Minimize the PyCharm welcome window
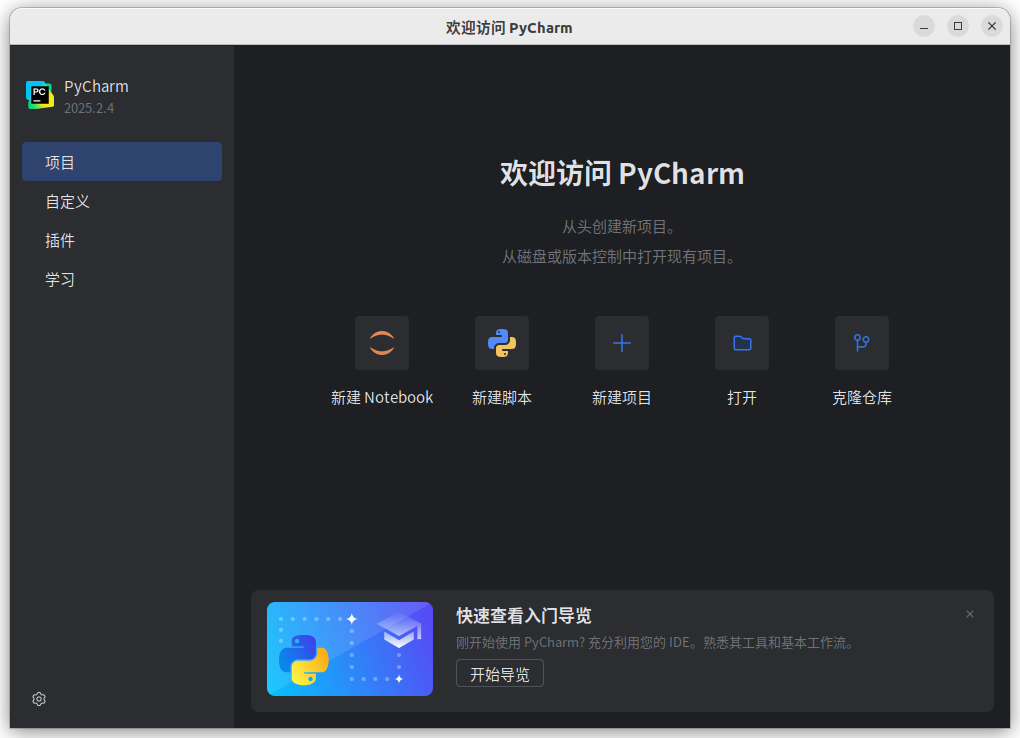 924,26
